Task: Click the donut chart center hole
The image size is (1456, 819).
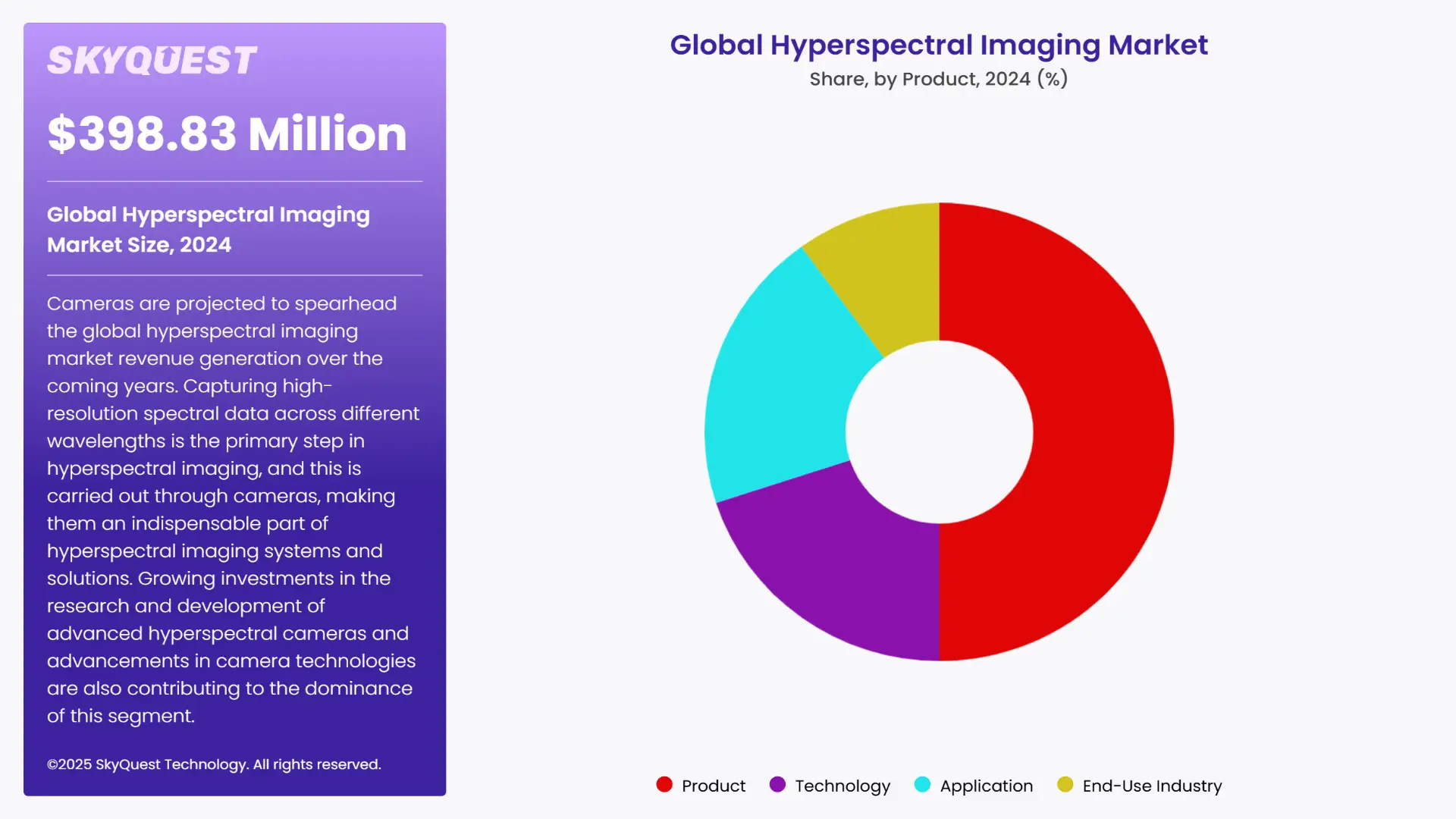Action: (x=939, y=430)
